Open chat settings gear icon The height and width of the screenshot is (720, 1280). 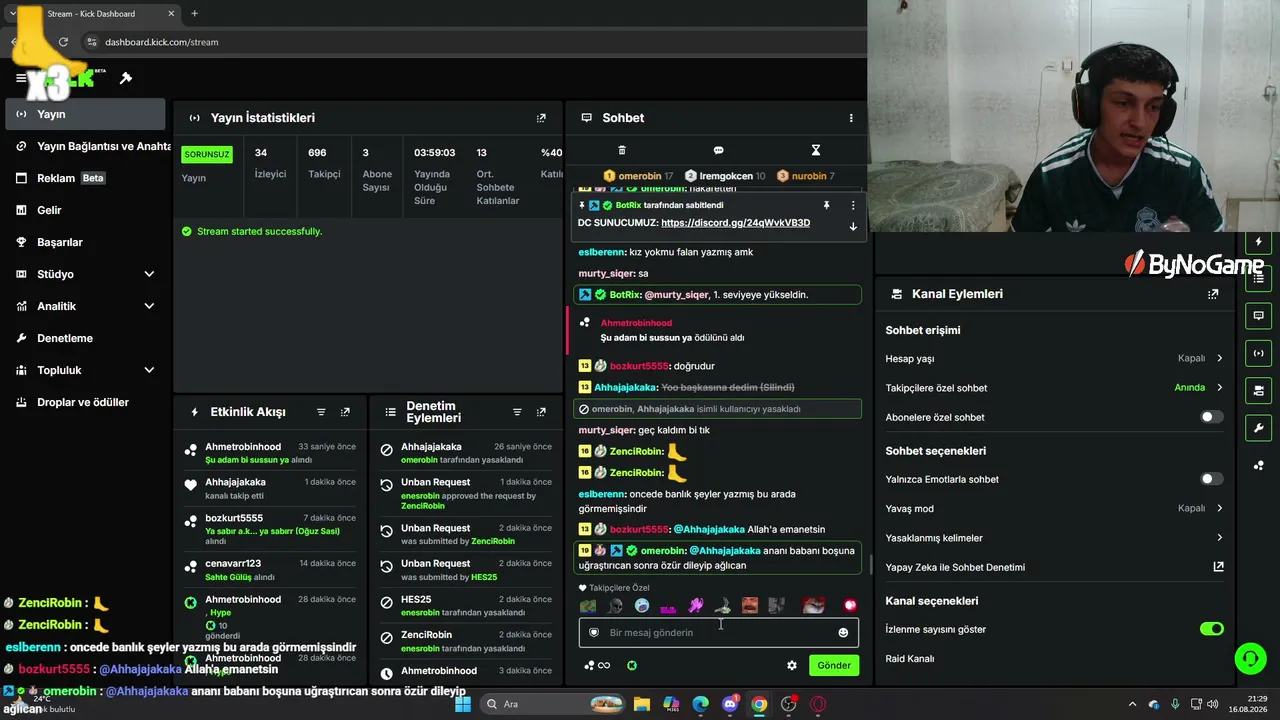pos(792,665)
